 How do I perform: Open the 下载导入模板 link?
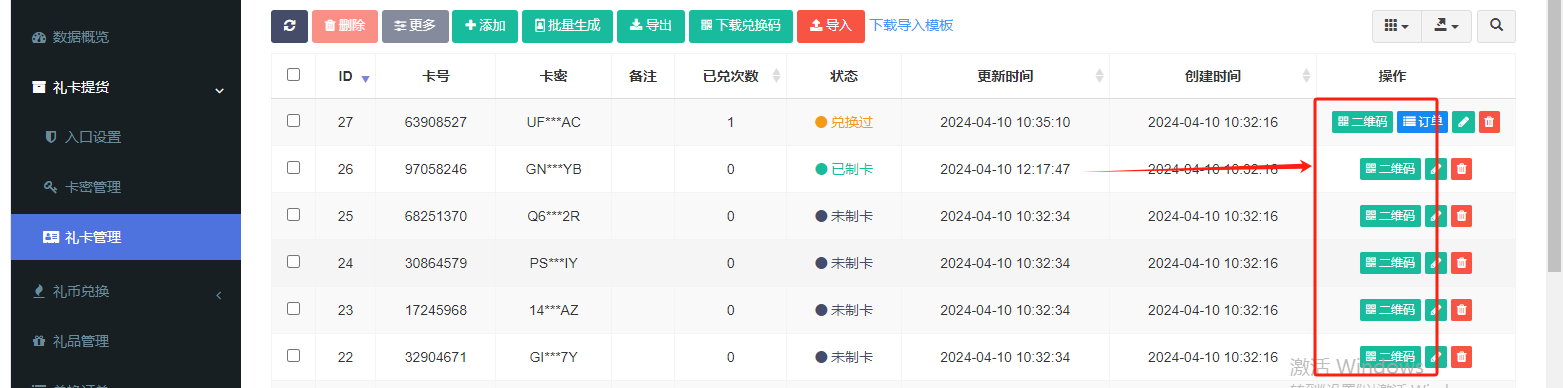tap(911, 26)
